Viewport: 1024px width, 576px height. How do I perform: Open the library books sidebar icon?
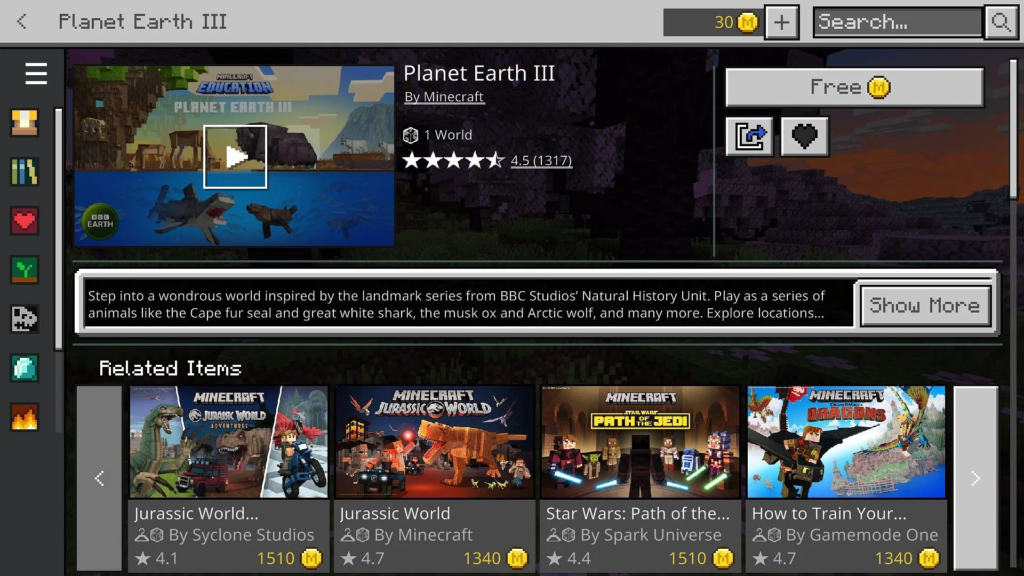point(24,172)
